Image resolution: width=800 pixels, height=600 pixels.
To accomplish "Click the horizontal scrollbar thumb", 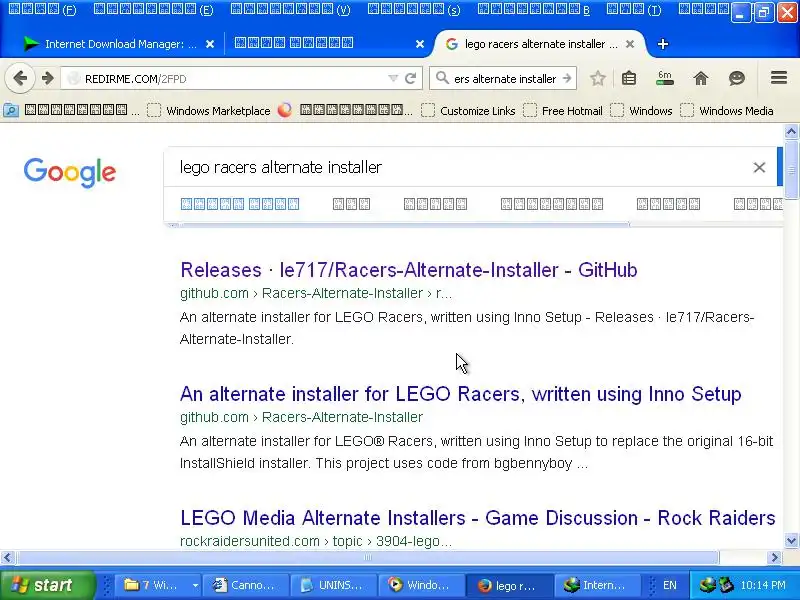I will click(x=367, y=558).
